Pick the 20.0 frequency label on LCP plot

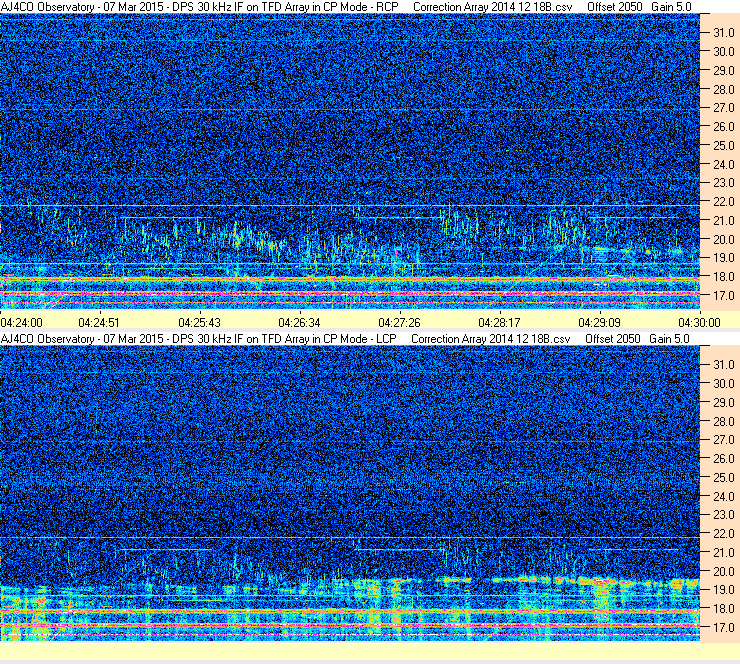click(723, 572)
